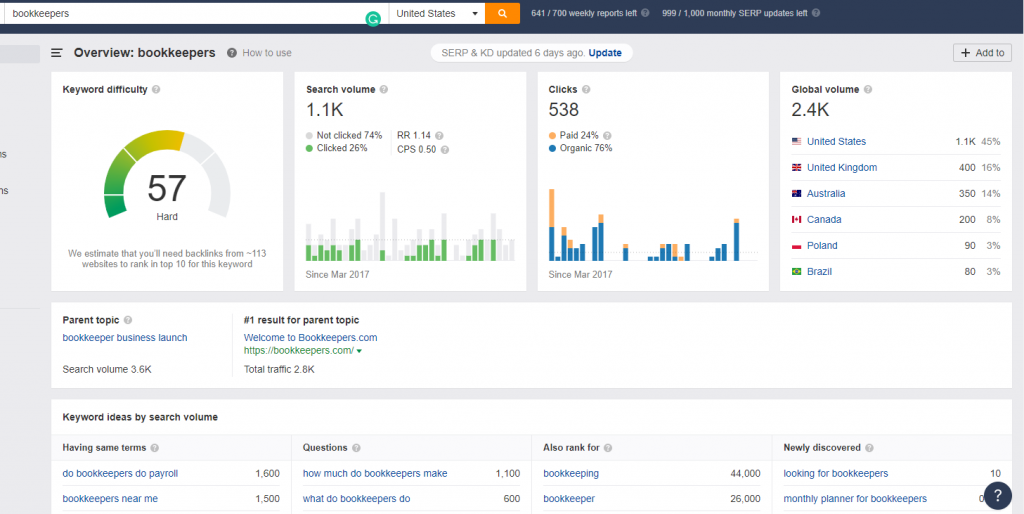Click the Australia flag icon
Screen dimensions: 1024x514
pos(796,193)
